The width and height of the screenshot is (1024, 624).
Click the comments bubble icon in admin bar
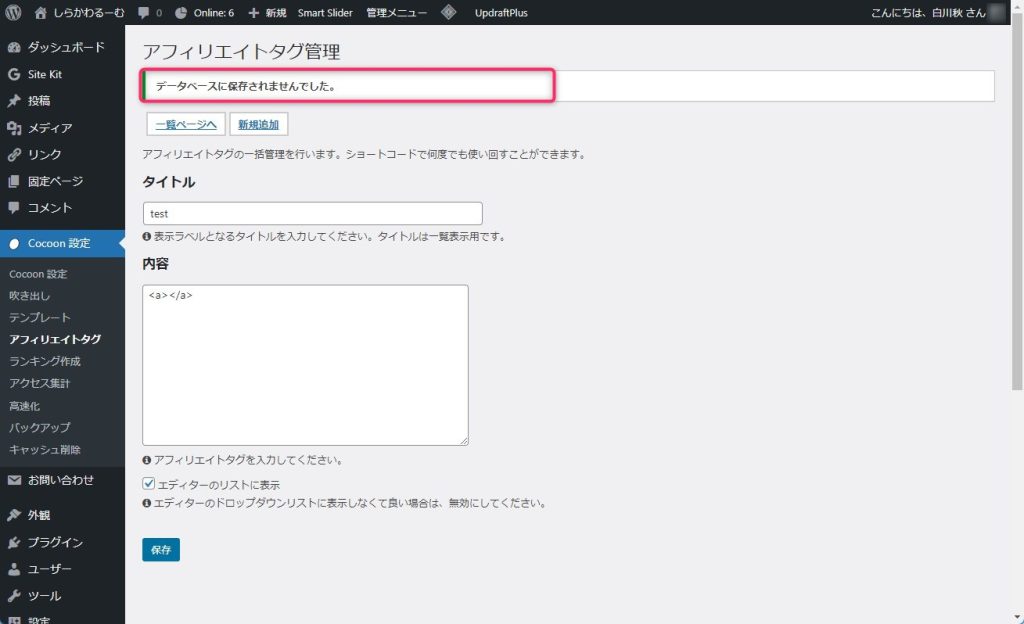coord(144,13)
